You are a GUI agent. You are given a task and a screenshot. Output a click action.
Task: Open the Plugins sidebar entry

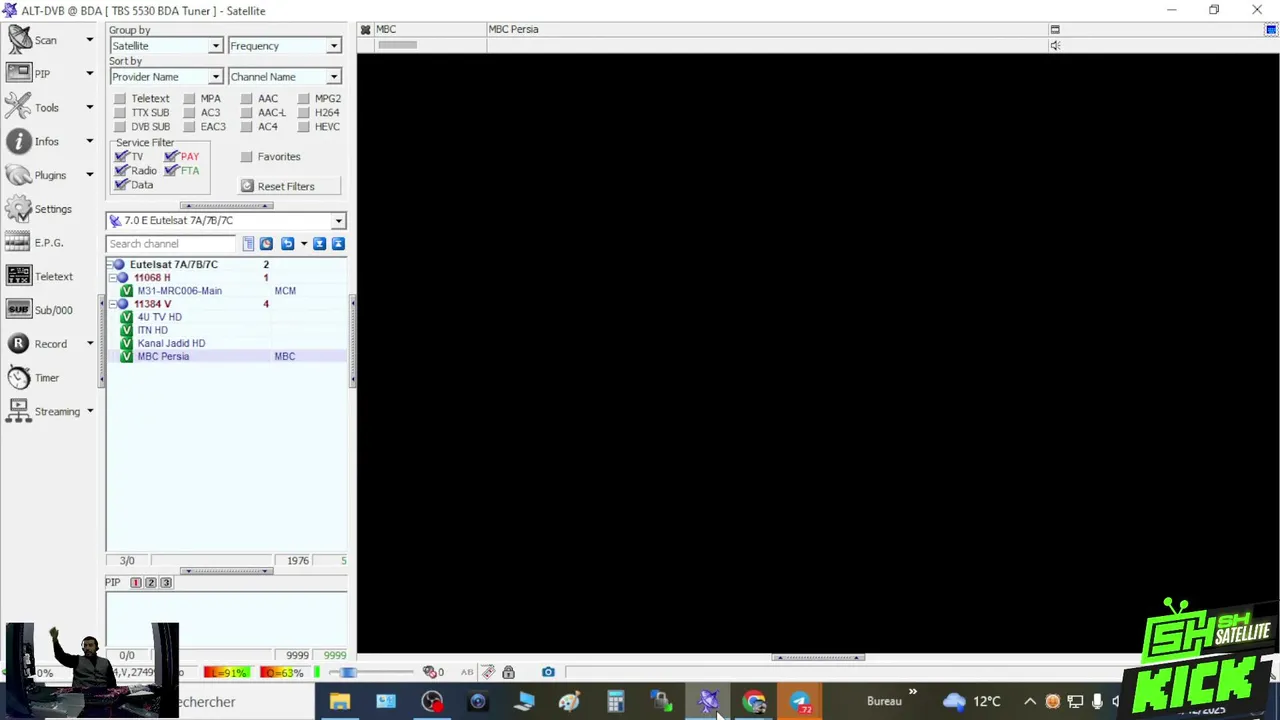click(36, 175)
